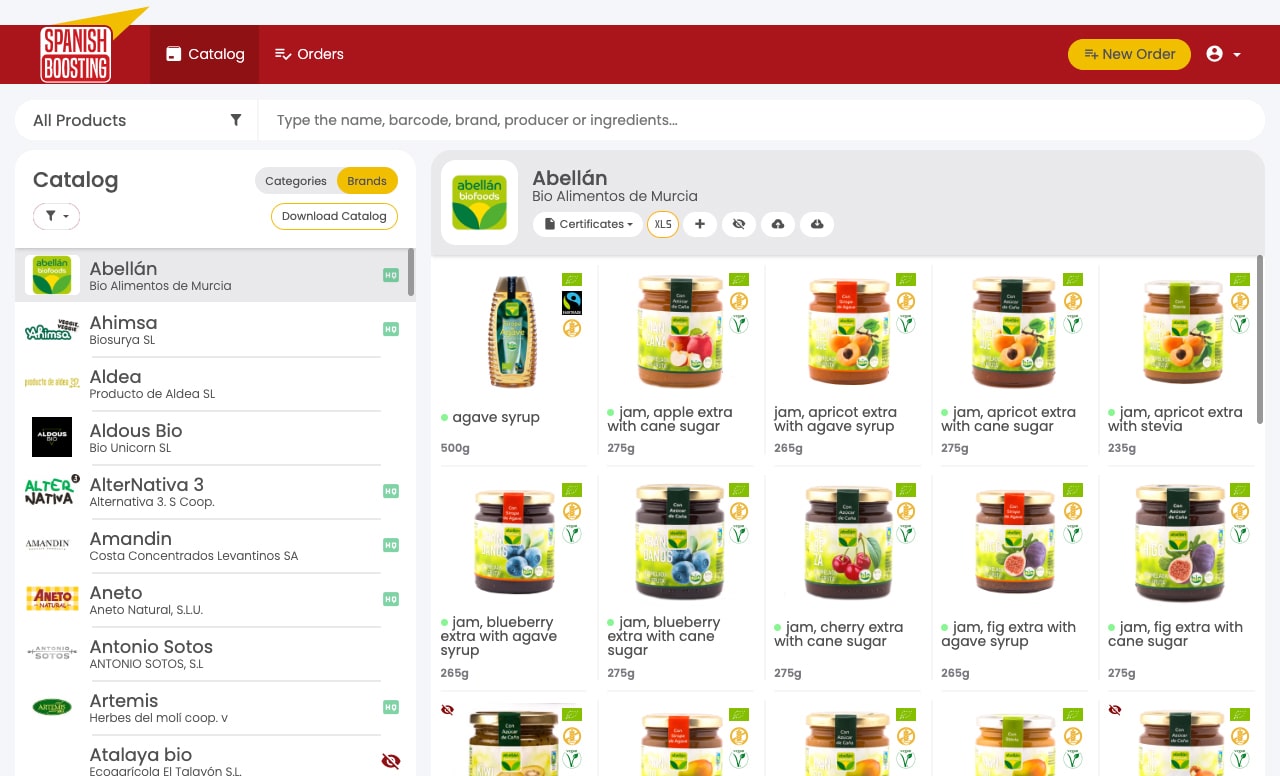The height and width of the screenshot is (776, 1280).
Task: Open the Orders tab
Action: 309,54
